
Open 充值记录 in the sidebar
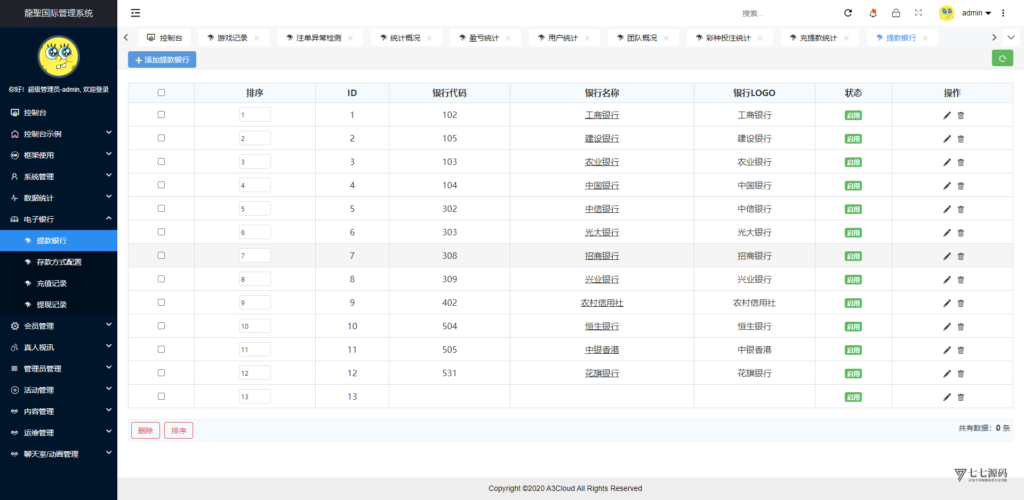[51, 283]
